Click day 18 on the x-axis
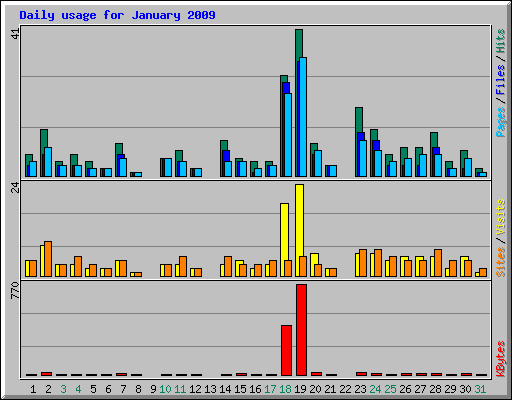Screen dimensions: 512x400 point(285,389)
